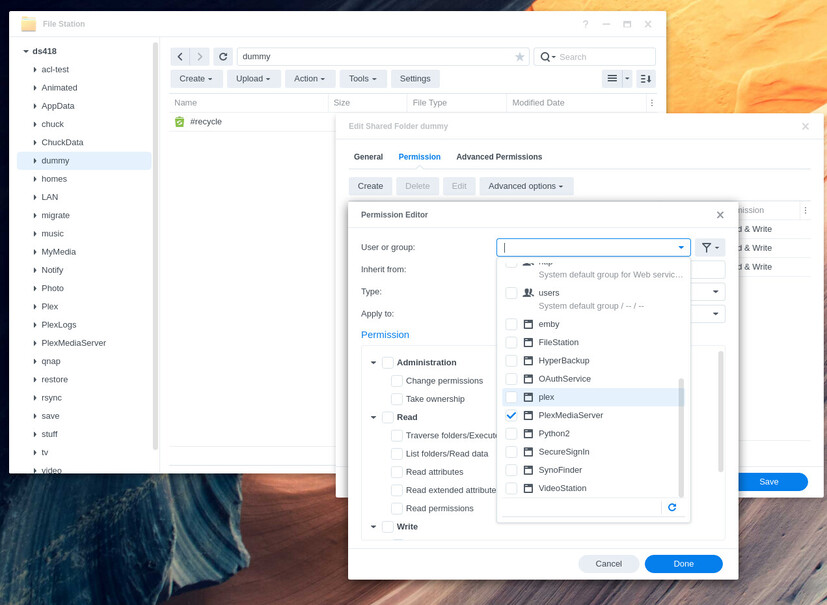The image size is (827, 605).
Task: Open the Create dropdown in File Station toolbar
Action: pos(196,79)
